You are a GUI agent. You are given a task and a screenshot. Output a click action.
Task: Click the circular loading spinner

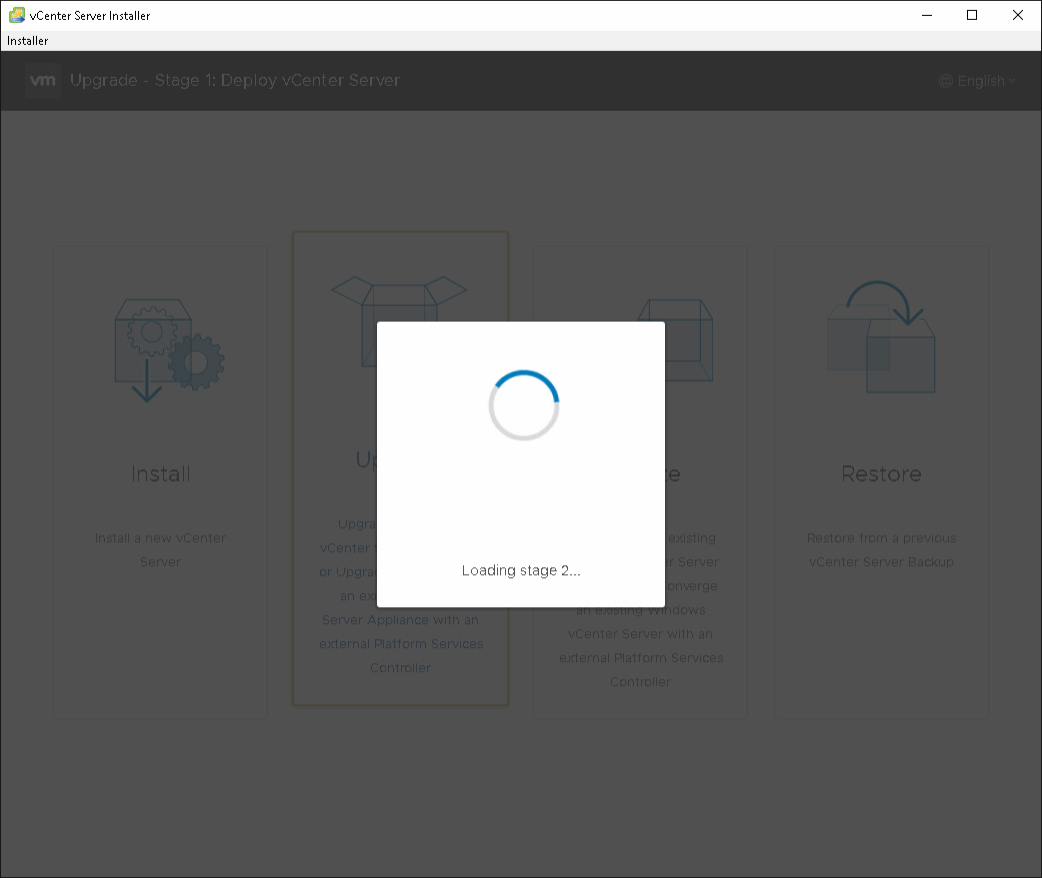523,405
